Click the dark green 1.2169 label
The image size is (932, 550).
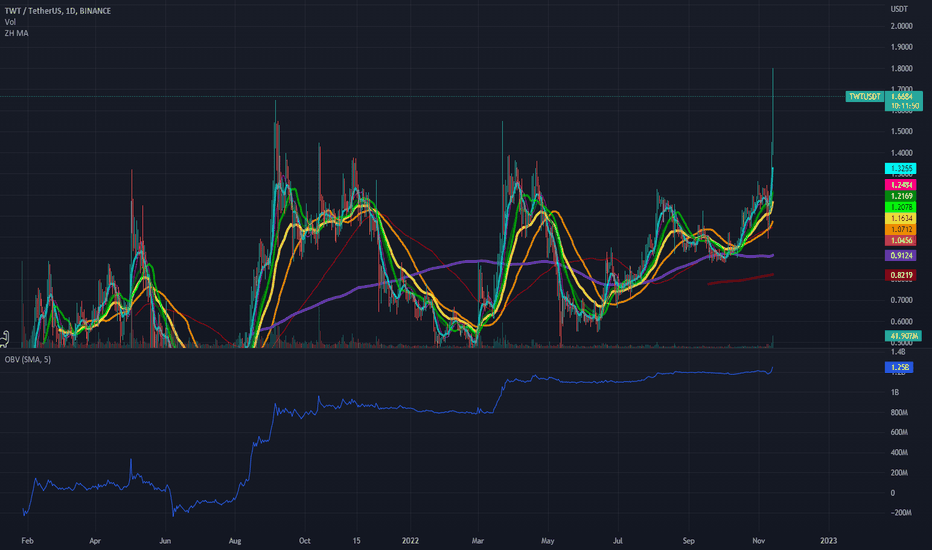[x=900, y=196]
